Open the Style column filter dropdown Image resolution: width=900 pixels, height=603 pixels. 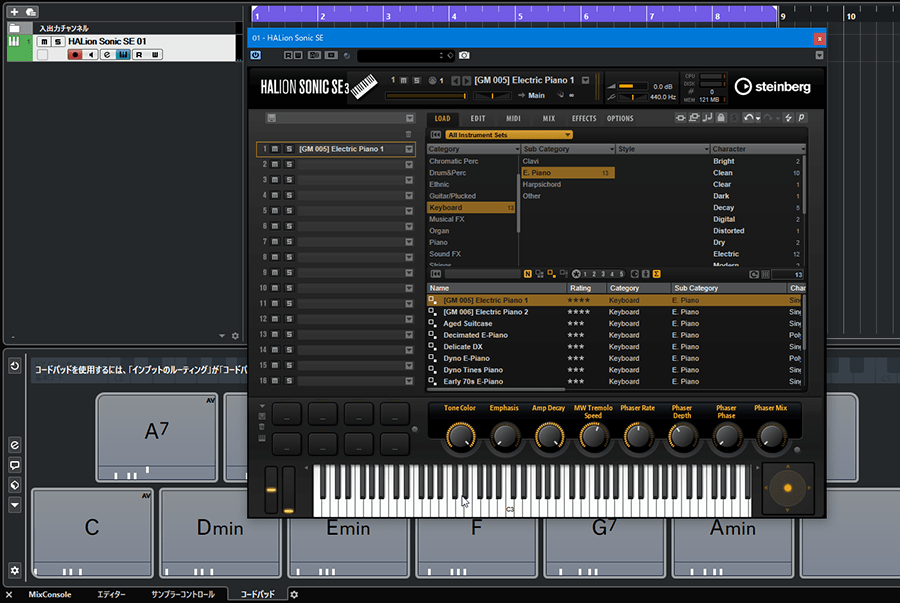coord(704,149)
